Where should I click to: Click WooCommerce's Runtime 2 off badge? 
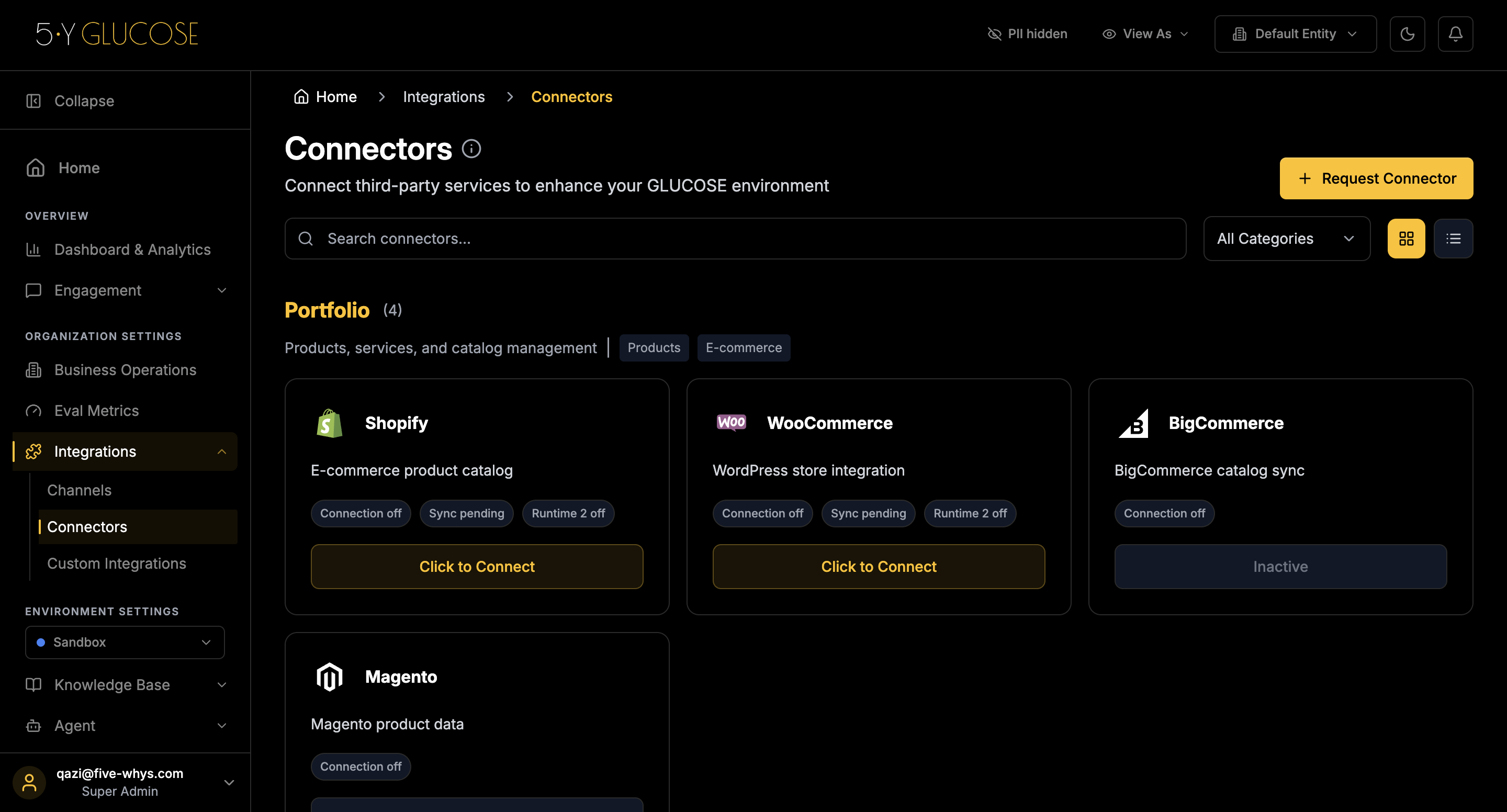[970, 513]
